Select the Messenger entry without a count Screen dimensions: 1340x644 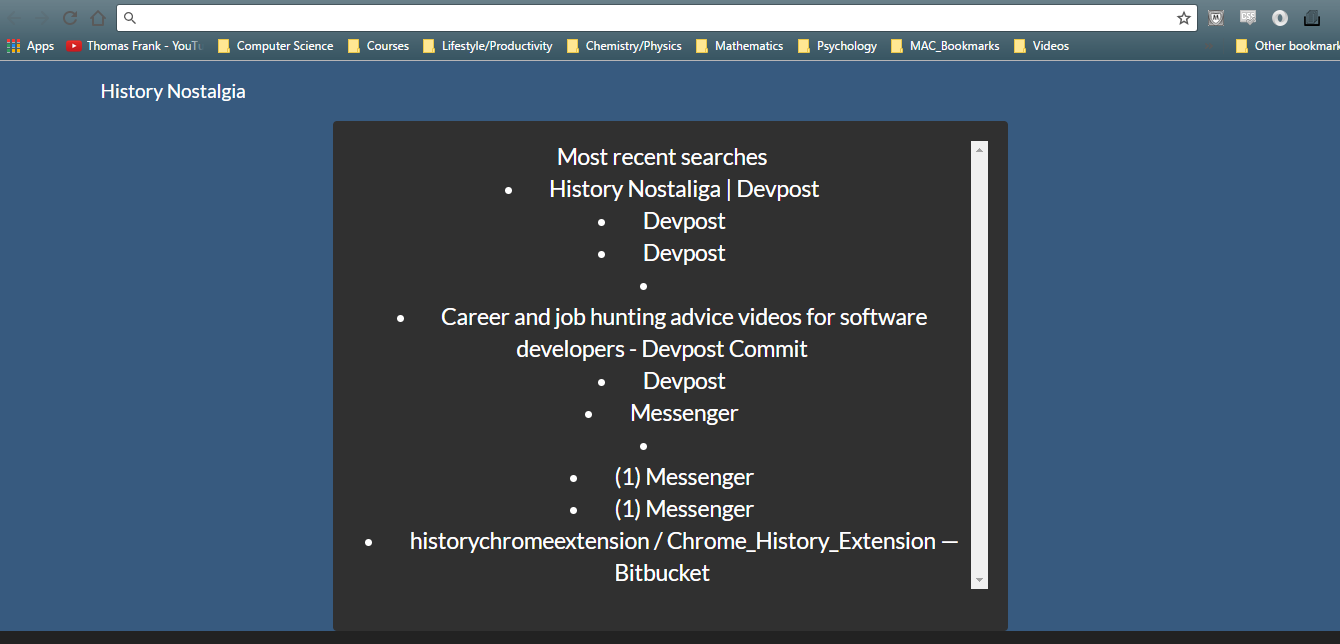click(x=684, y=413)
